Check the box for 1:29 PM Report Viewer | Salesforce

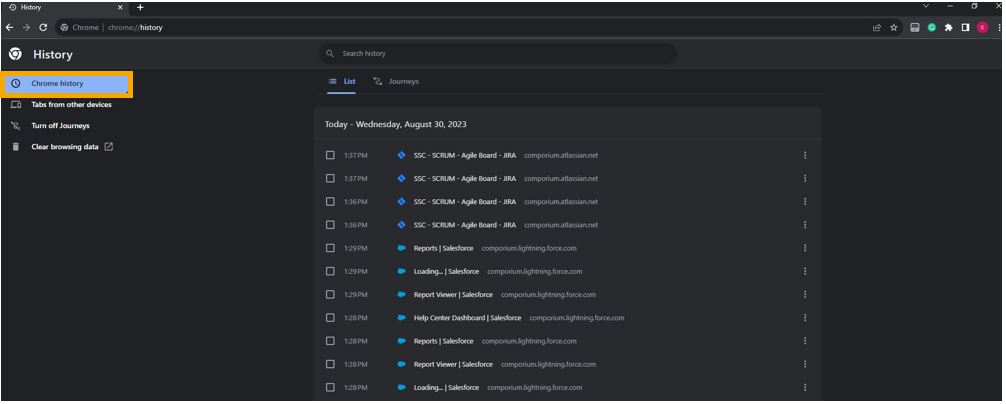330,294
